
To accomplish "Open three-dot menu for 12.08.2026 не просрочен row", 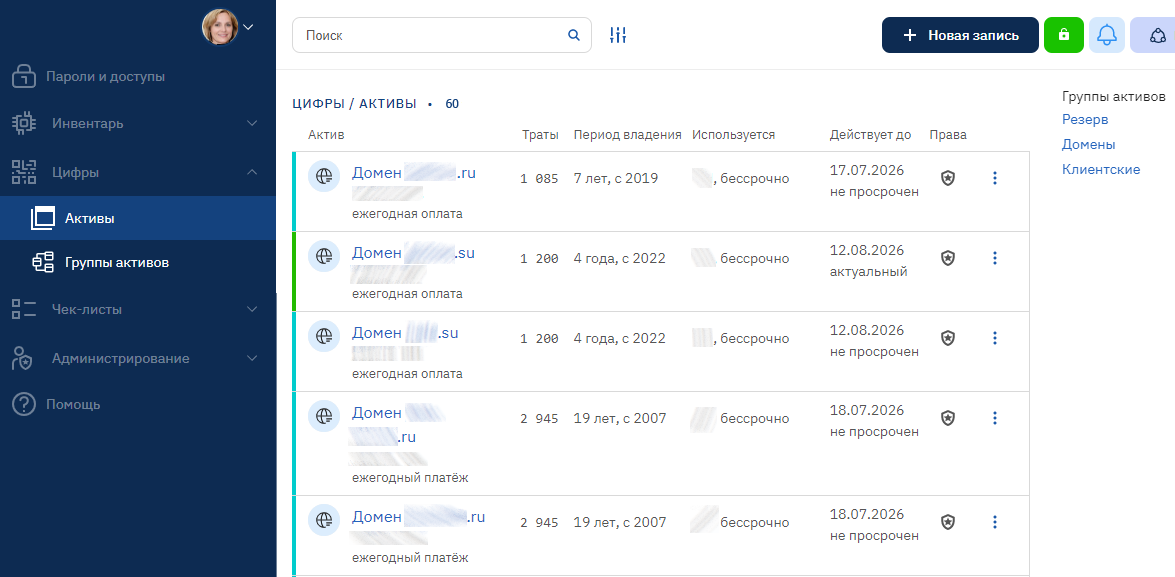I will pos(995,338).
